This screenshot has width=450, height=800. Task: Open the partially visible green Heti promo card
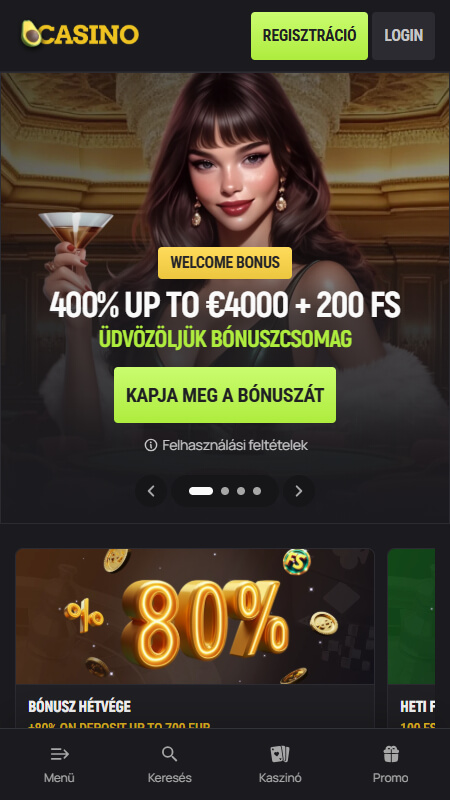[x=411, y=638]
